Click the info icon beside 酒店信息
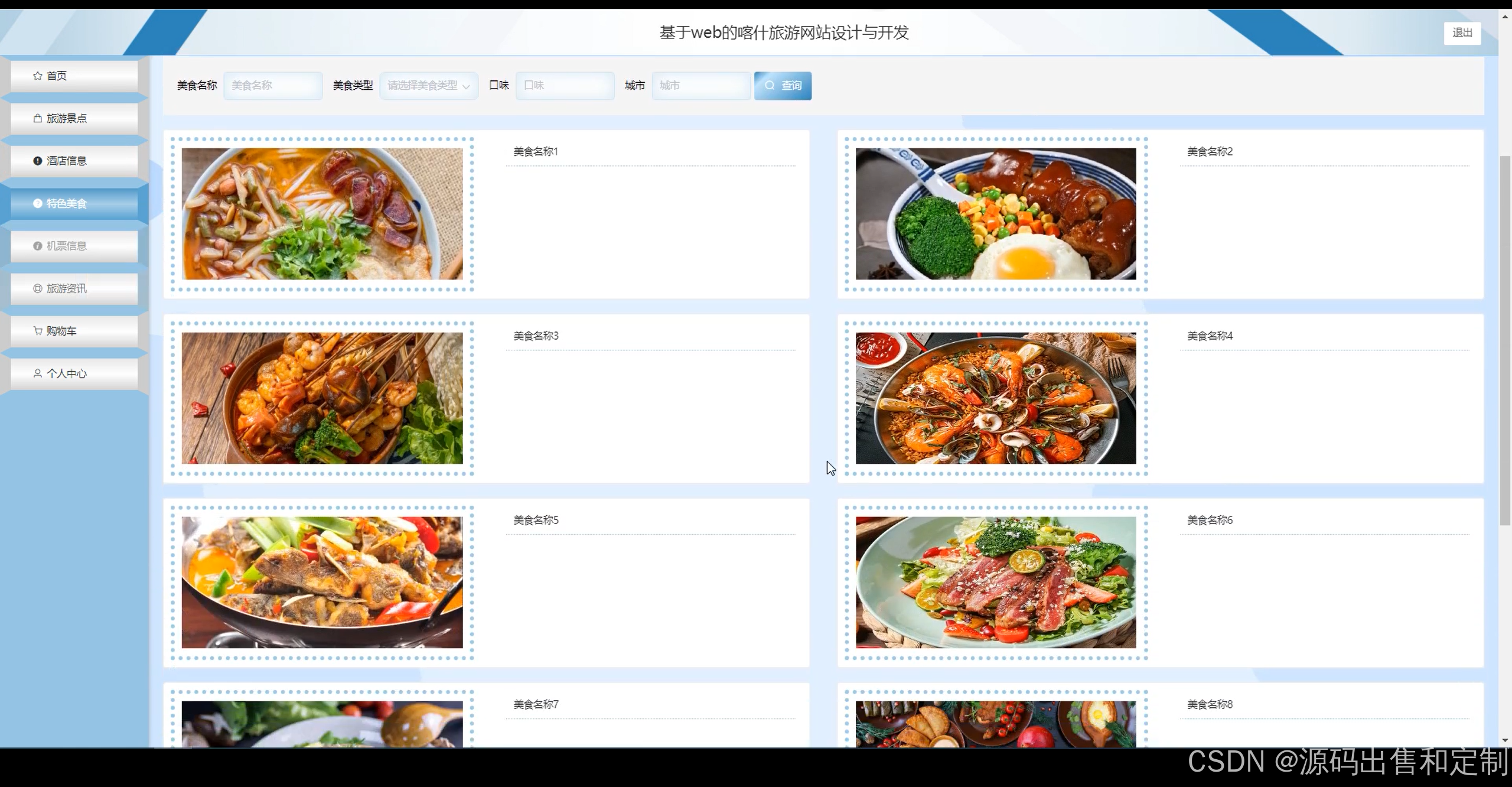 [37, 161]
